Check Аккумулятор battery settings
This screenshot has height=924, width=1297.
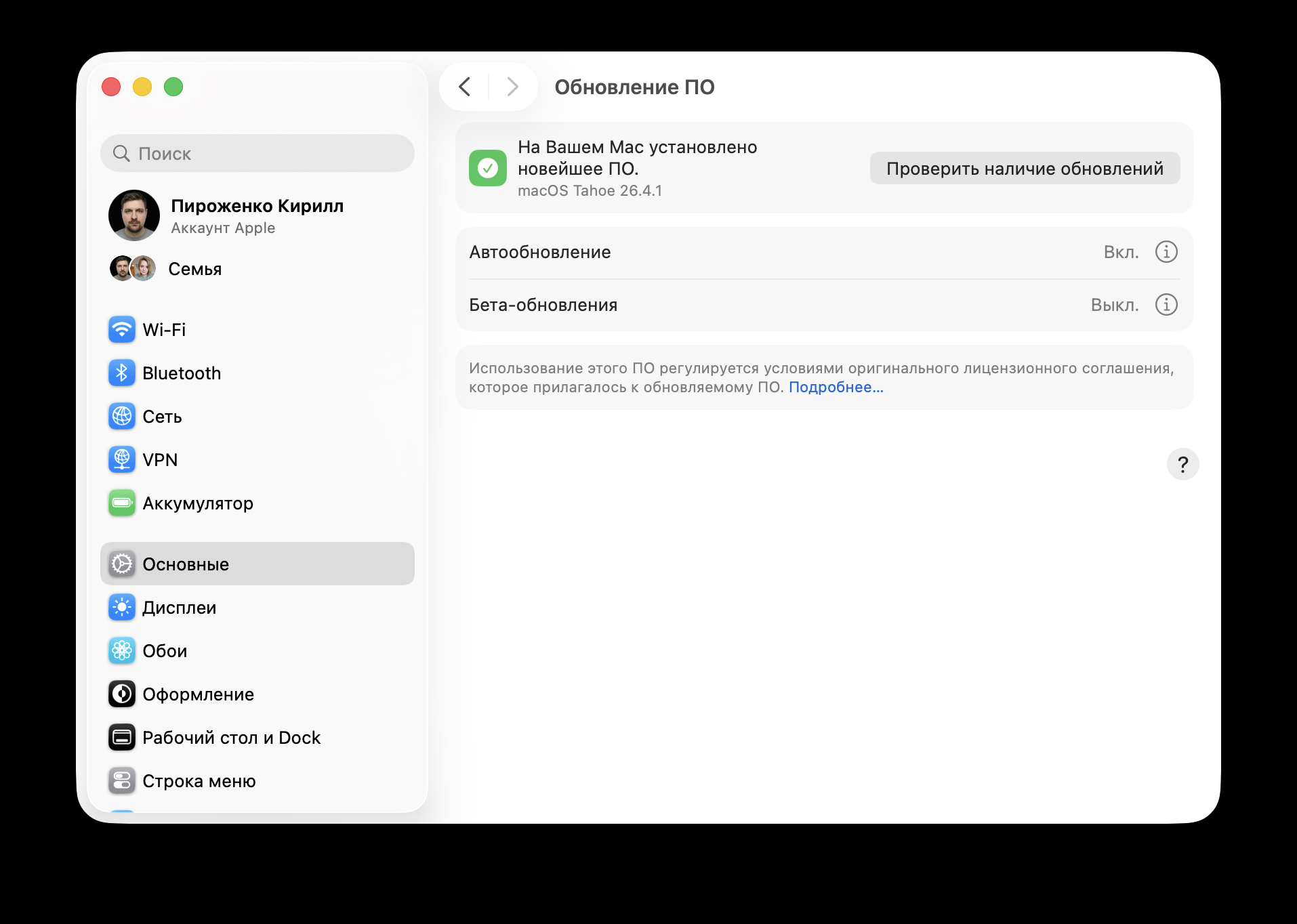click(x=197, y=503)
